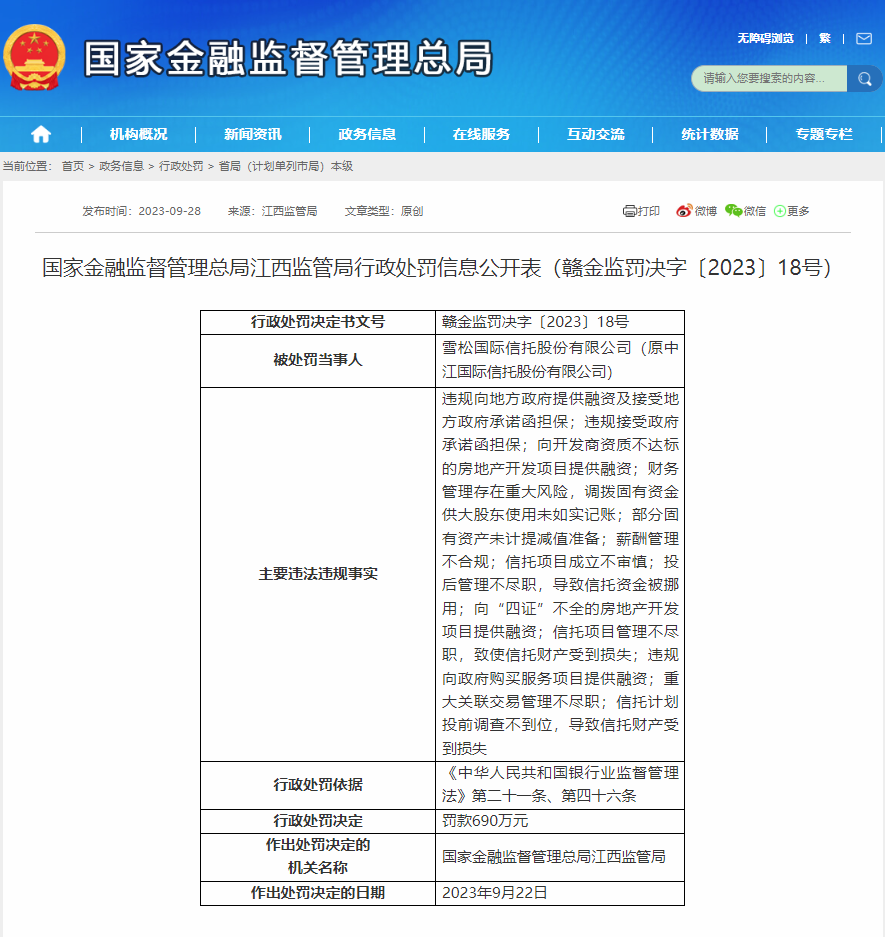The height and width of the screenshot is (937, 885).
Task: Click the 文章类型：原创 text
Action: [x=384, y=211]
